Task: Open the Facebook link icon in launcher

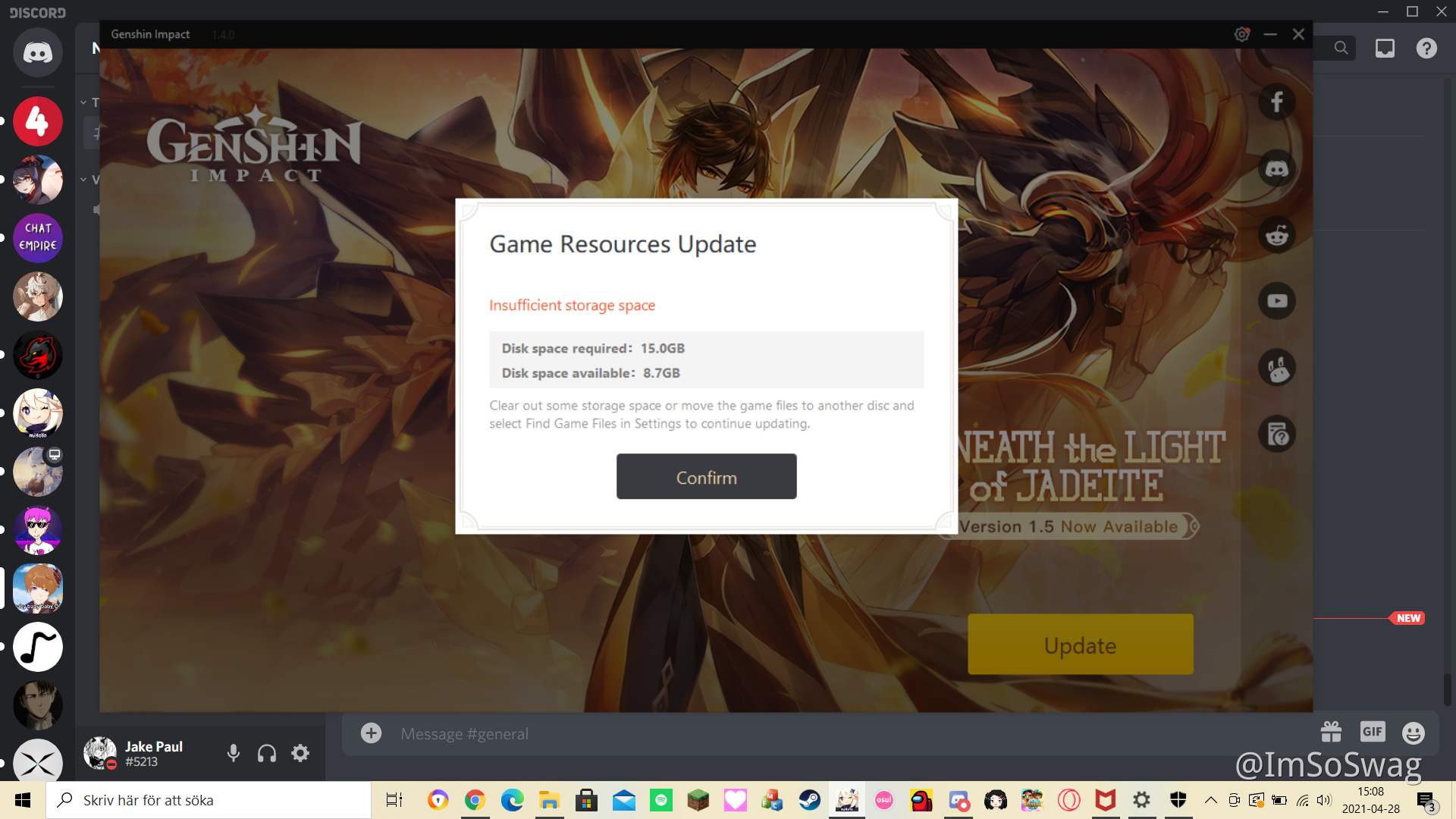Action: pyautogui.click(x=1277, y=102)
